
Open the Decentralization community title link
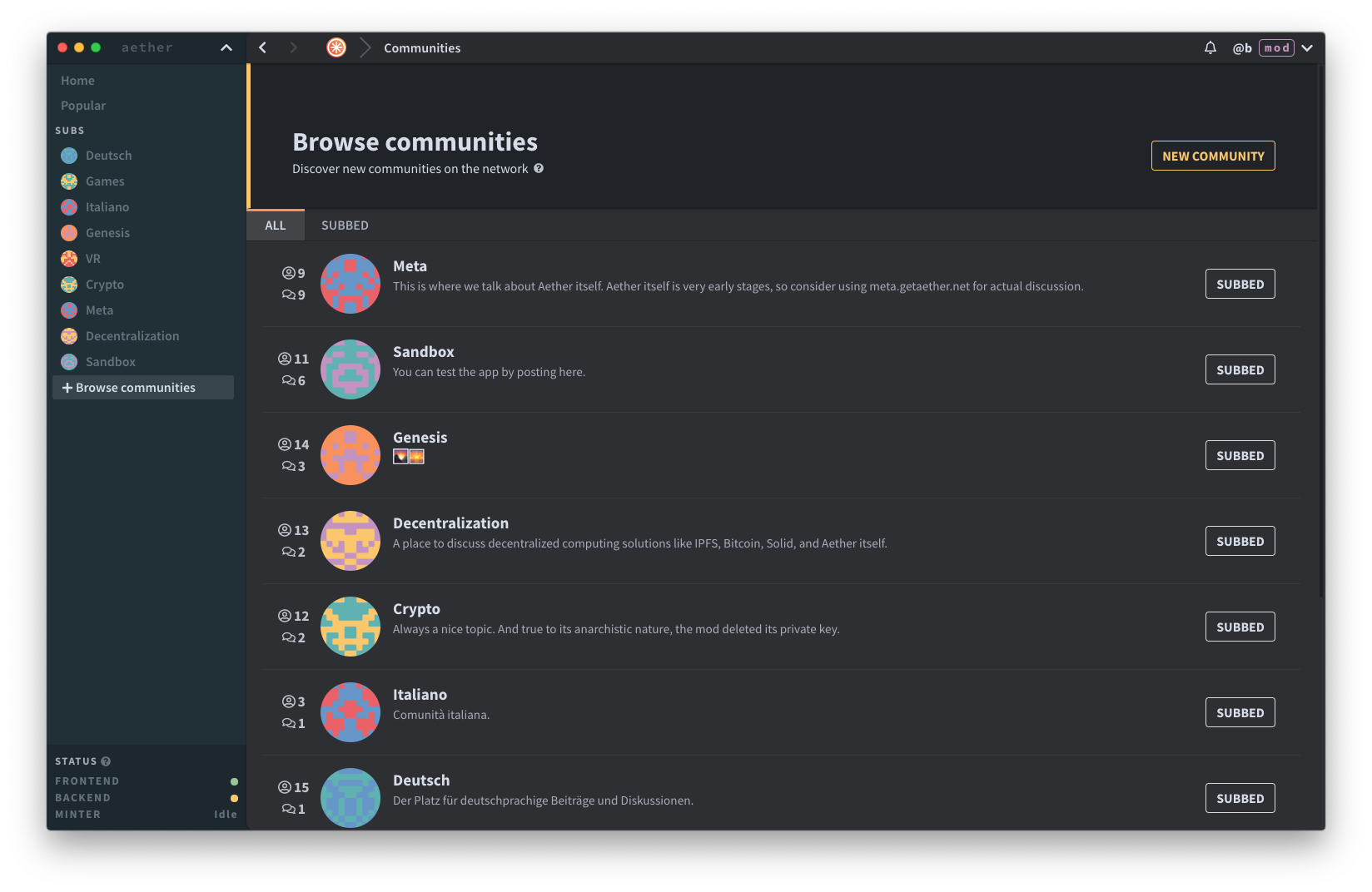(450, 523)
